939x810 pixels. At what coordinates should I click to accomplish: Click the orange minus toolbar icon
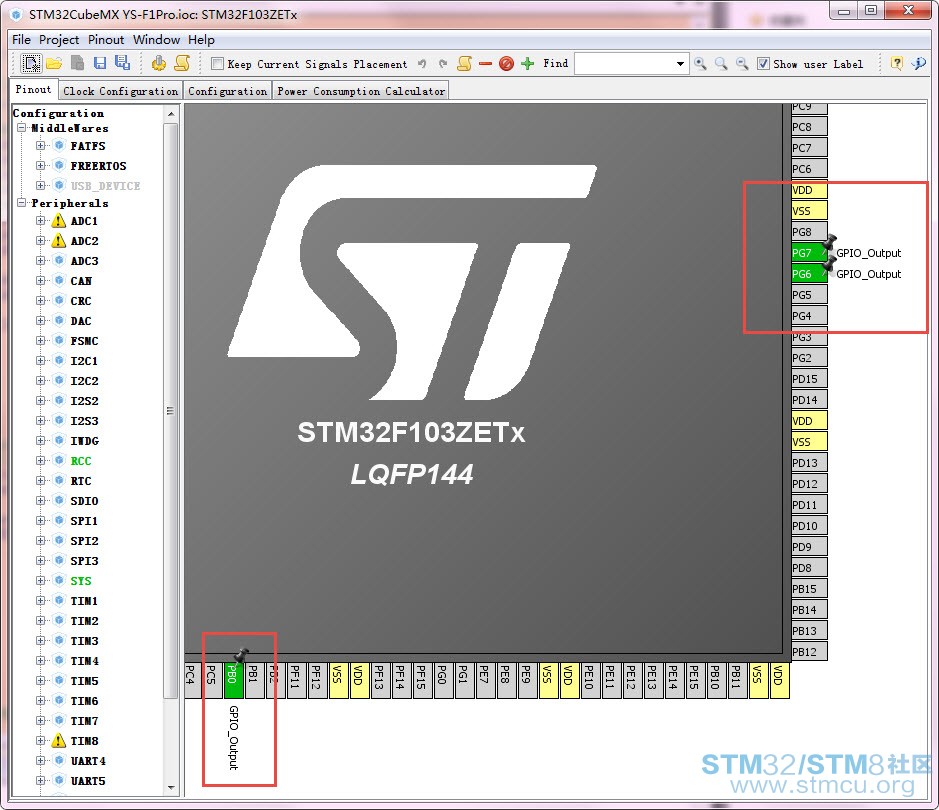(x=486, y=63)
